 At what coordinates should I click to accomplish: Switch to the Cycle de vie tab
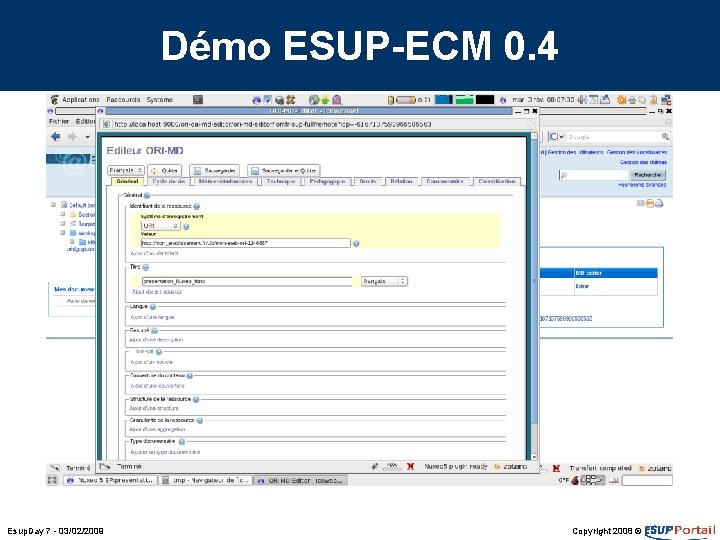pos(169,181)
